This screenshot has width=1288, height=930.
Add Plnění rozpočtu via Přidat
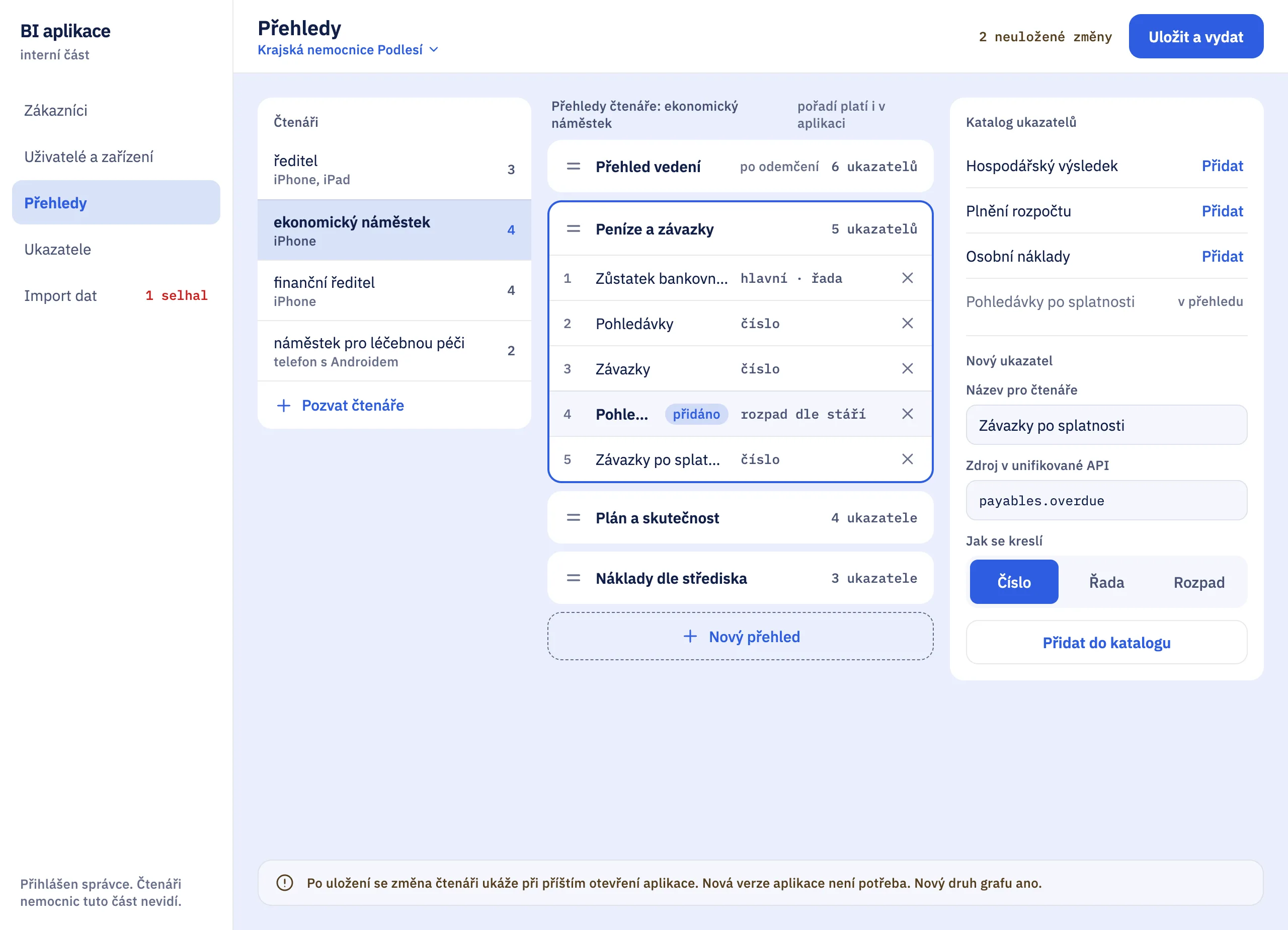pyautogui.click(x=1222, y=211)
